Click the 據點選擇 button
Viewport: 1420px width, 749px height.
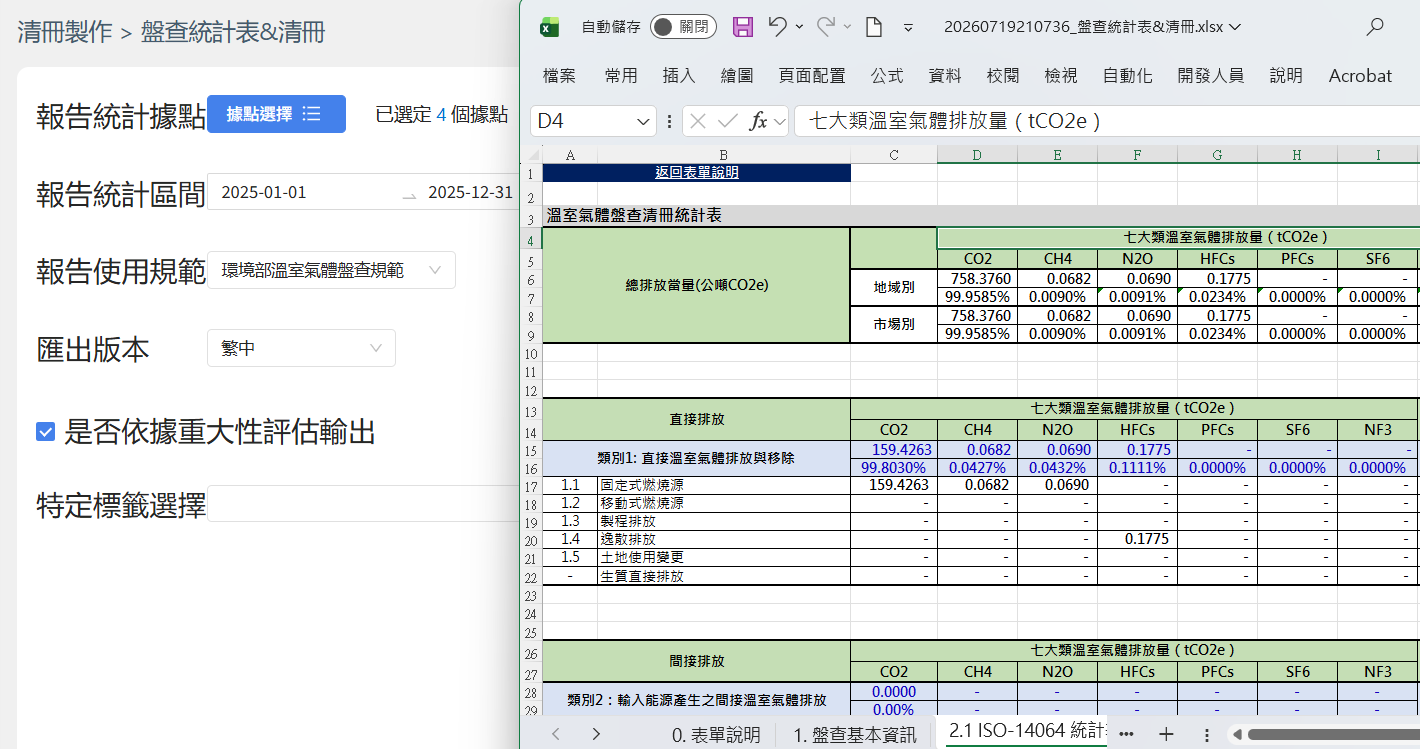[x=276, y=114]
